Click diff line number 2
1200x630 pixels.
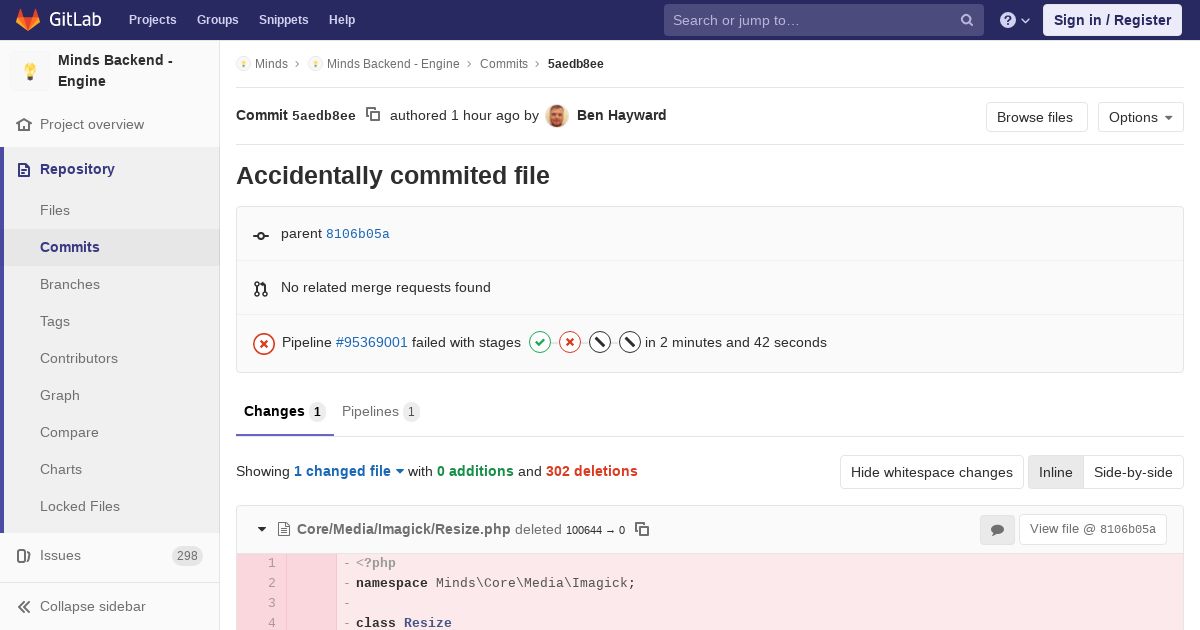click(x=271, y=583)
